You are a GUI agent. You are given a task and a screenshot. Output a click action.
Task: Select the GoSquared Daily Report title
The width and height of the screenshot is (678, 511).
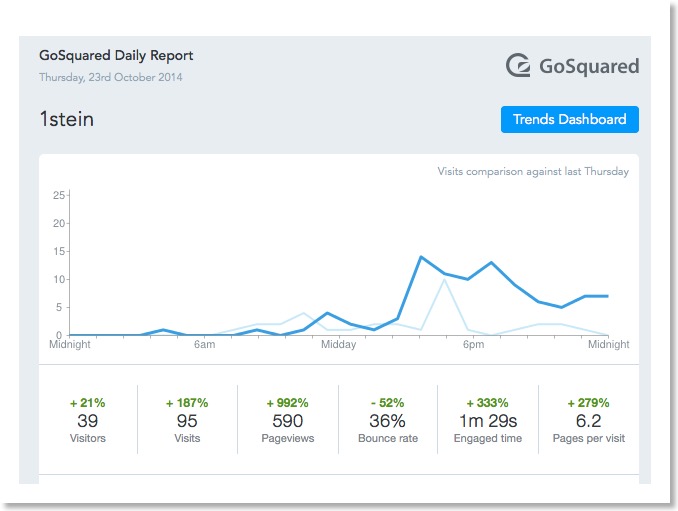pyautogui.click(x=116, y=56)
